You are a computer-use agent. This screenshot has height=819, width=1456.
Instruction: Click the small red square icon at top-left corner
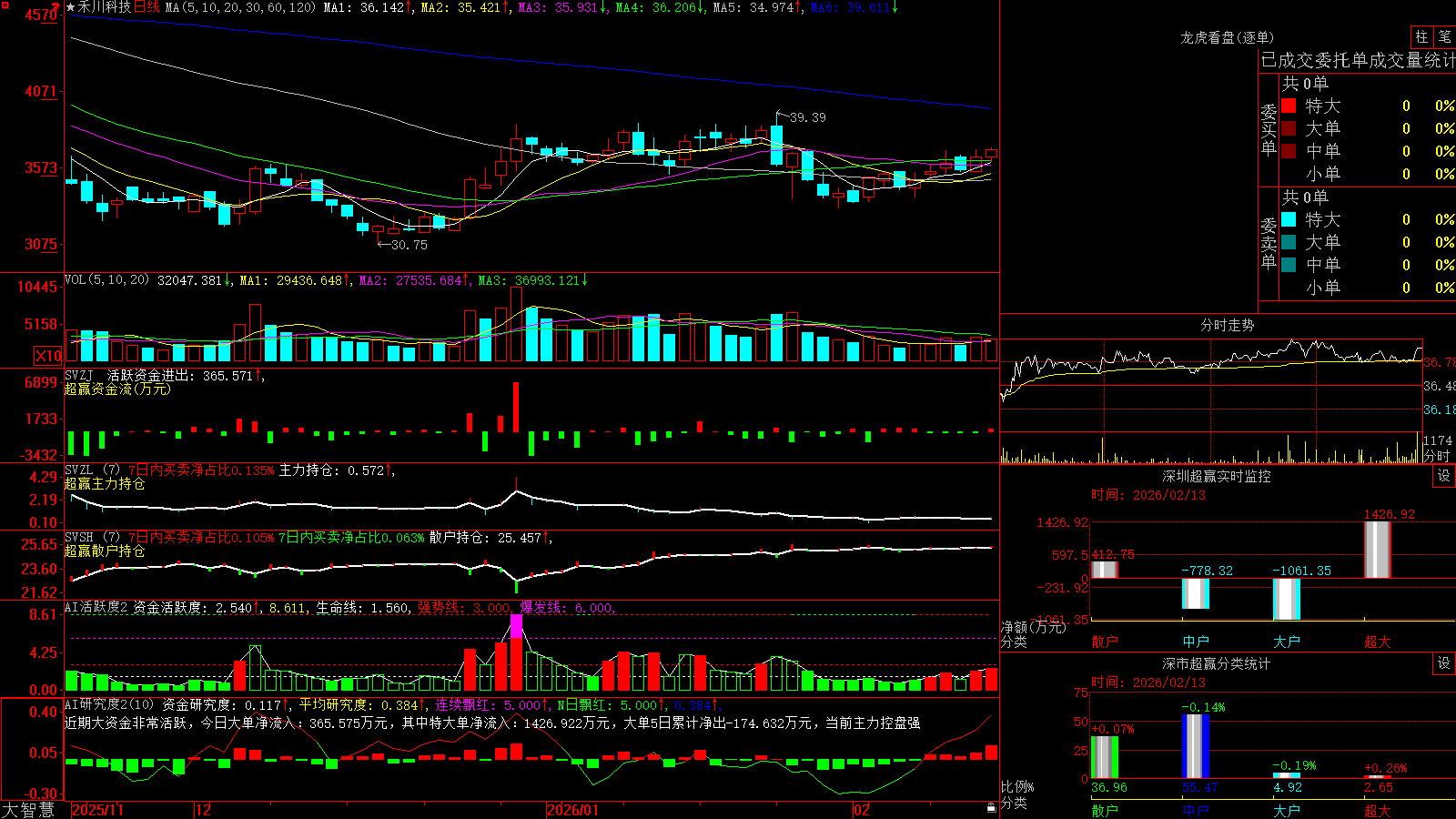click(x=4, y=4)
